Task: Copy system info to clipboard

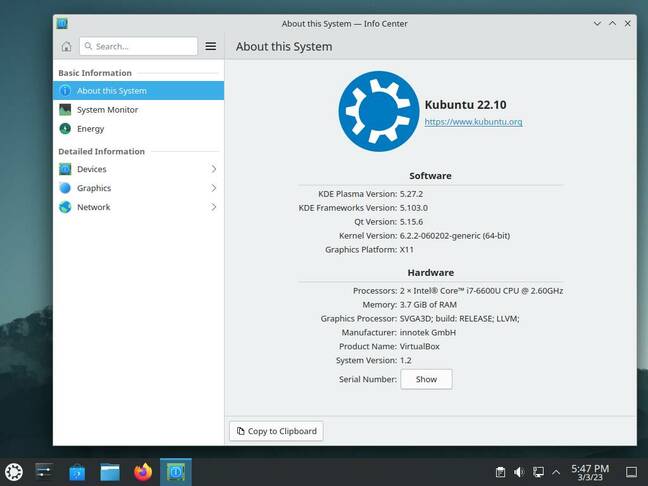Action: point(276,431)
